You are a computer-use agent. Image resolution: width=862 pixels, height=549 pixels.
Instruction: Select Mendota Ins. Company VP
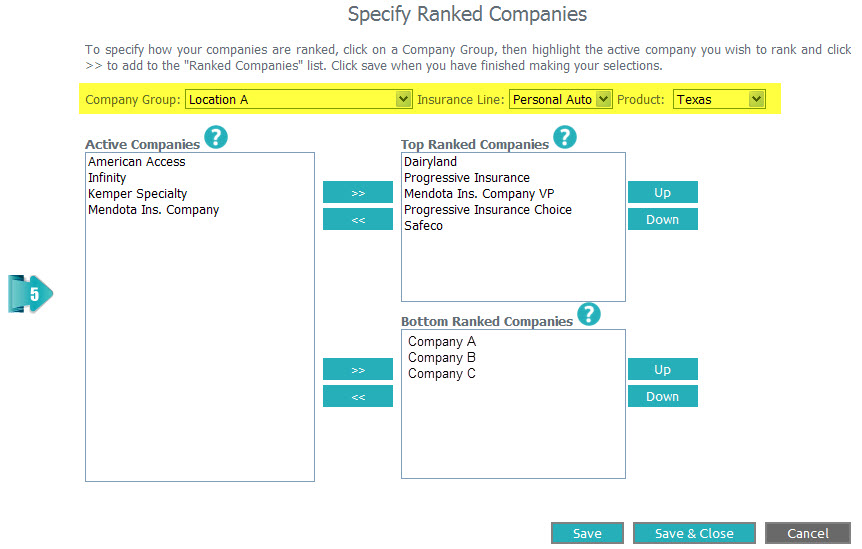[479, 193]
